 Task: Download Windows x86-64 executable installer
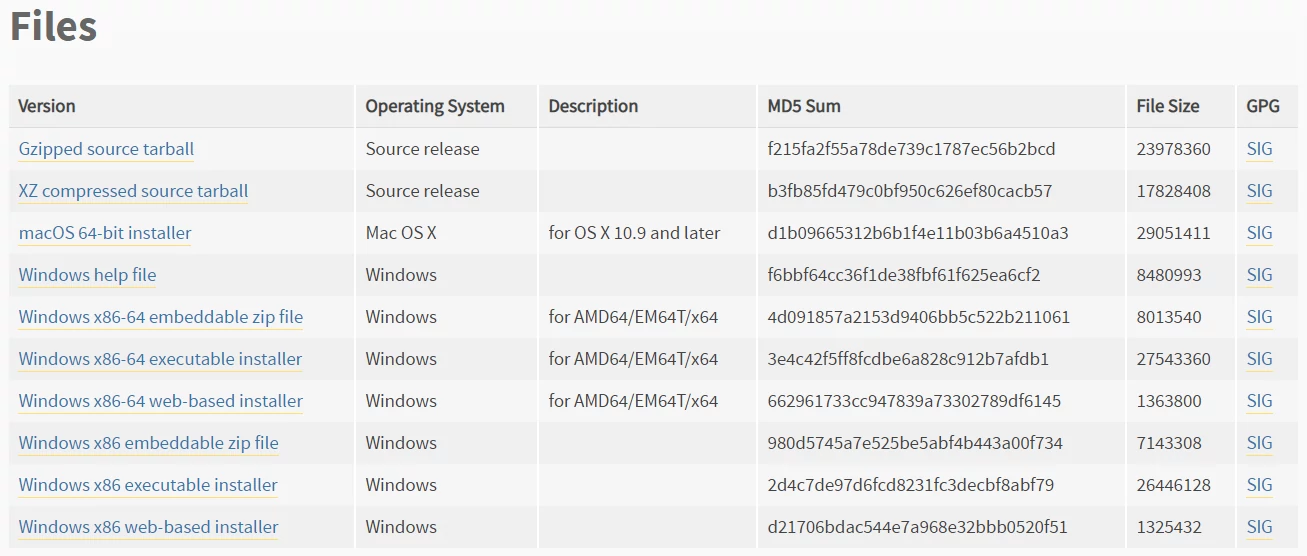(x=160, y=359)
